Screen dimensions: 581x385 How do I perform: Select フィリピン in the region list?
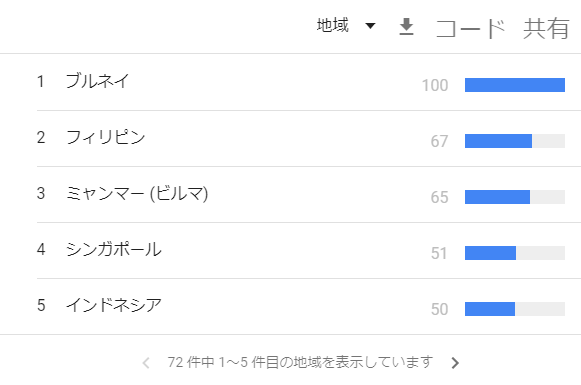coord(105,137)
